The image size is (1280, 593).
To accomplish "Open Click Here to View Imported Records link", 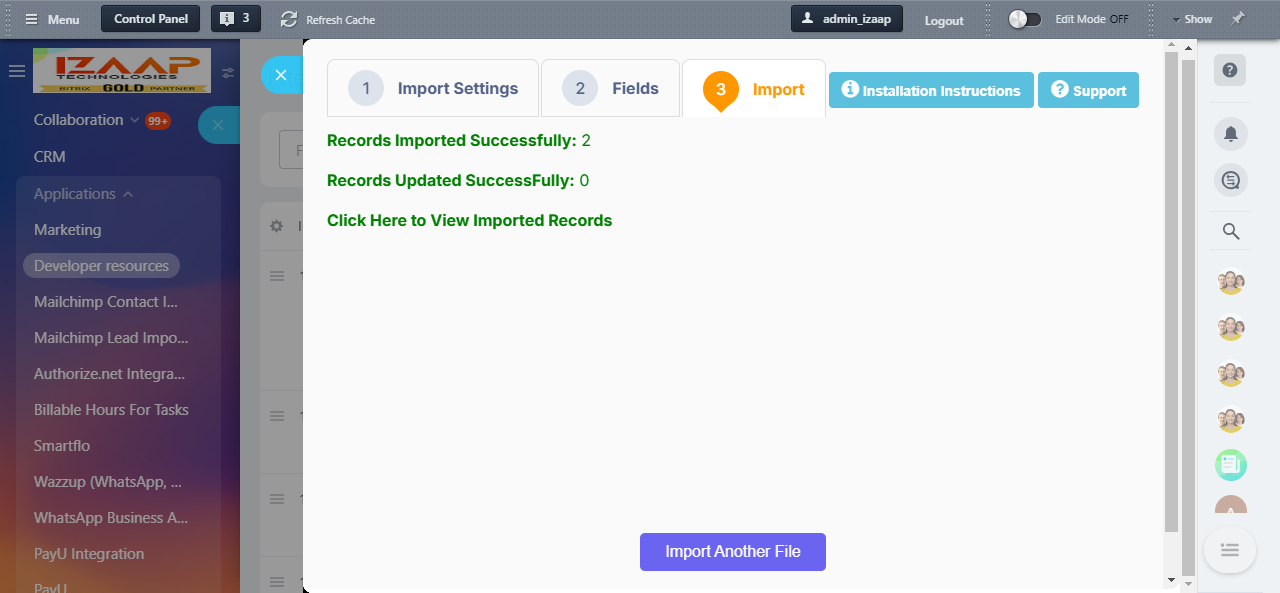I will 469,220.
